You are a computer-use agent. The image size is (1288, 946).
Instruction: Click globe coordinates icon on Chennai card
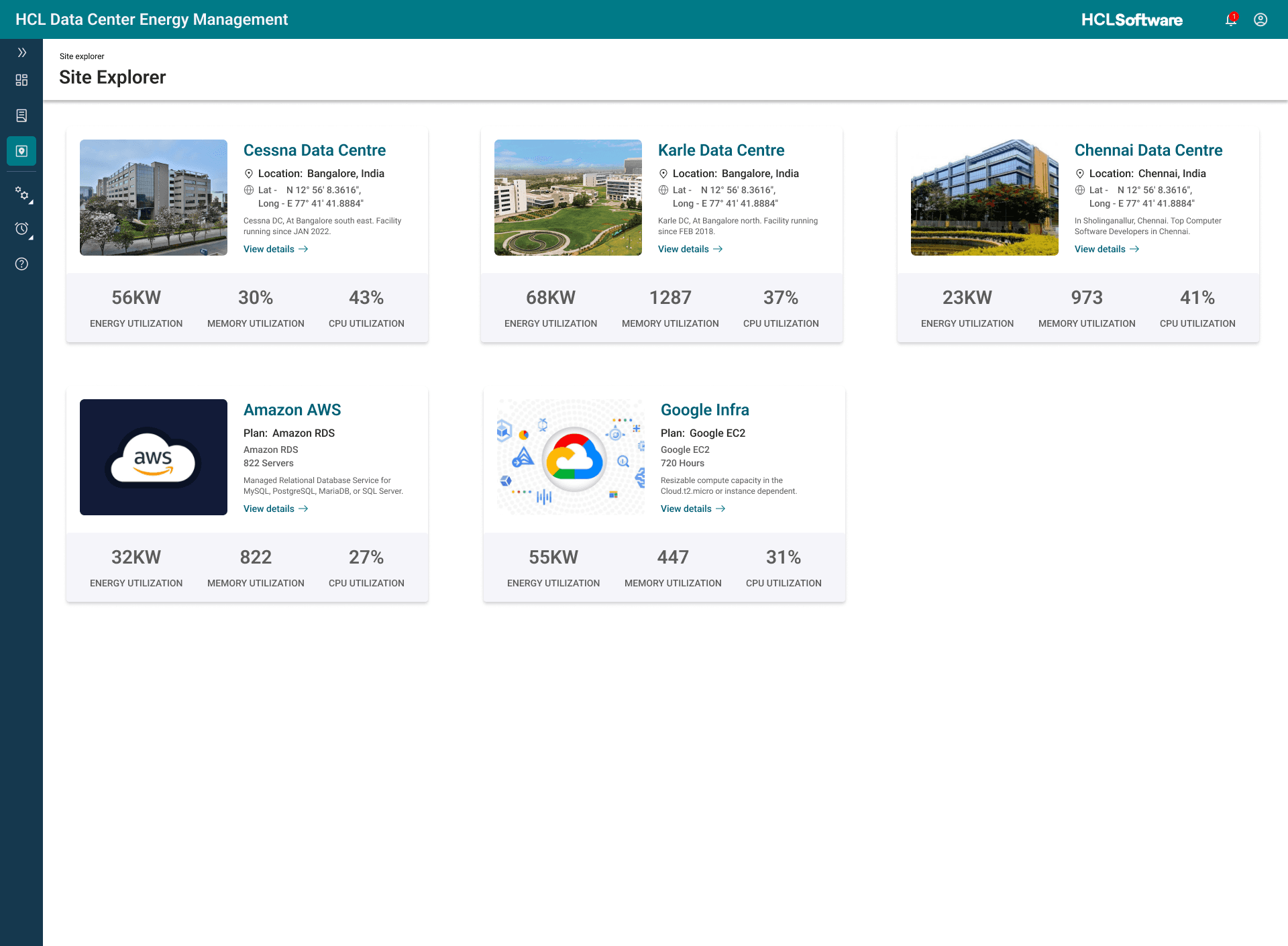pyautogui.click(x=1080, y=190)
